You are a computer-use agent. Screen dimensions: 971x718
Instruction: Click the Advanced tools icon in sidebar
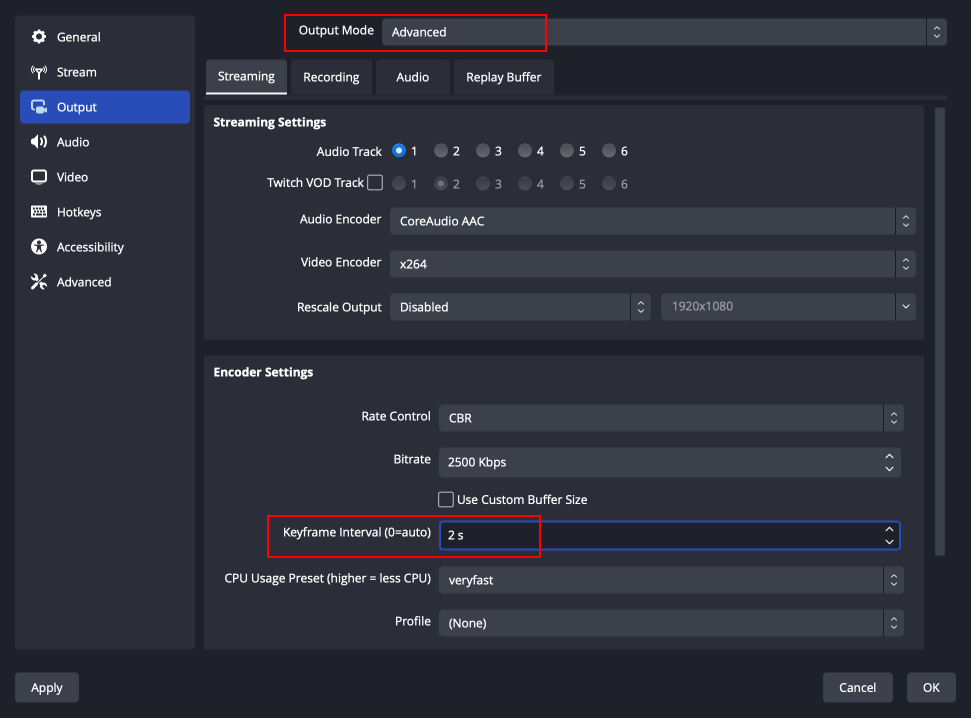(39, 282)
